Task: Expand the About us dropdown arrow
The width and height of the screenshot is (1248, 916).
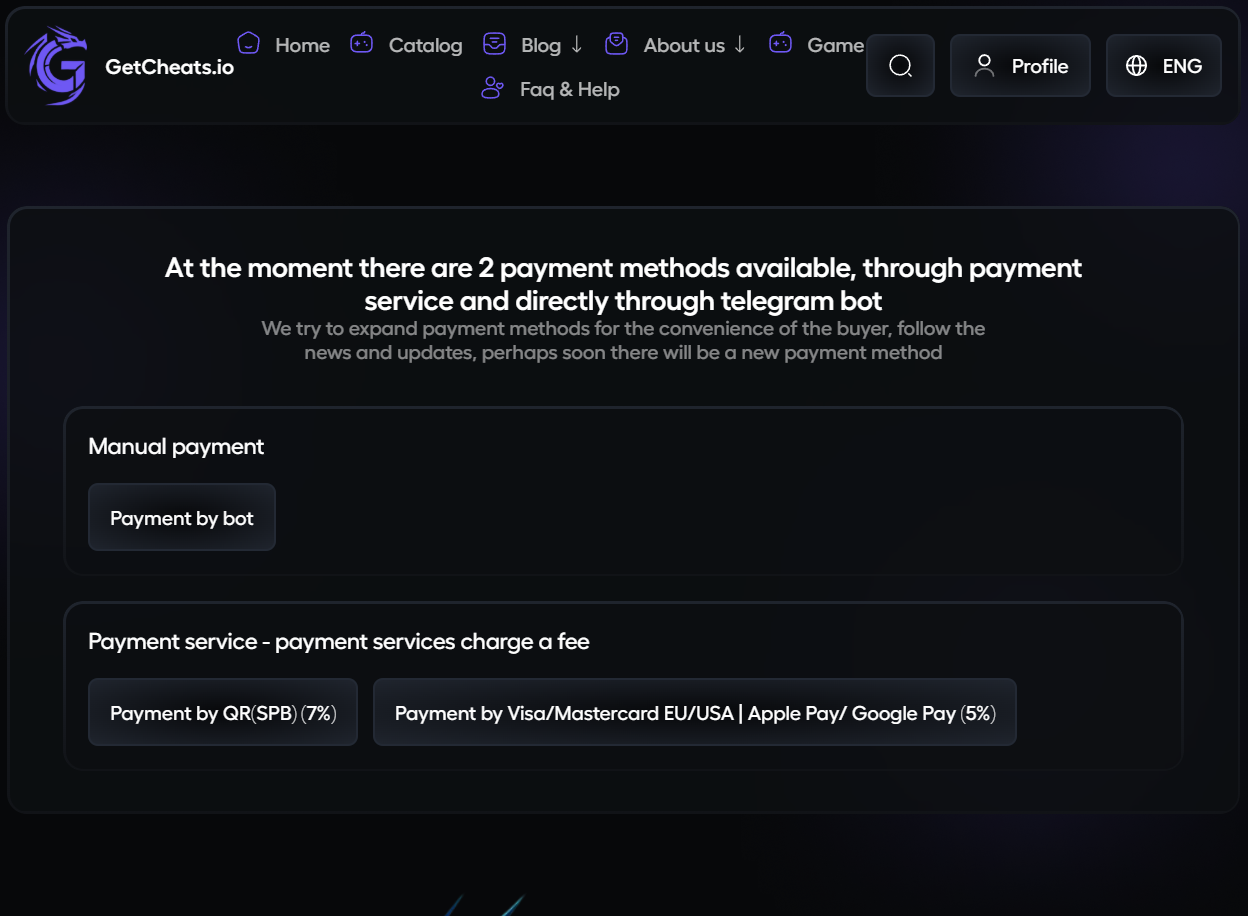Action: 740,45
